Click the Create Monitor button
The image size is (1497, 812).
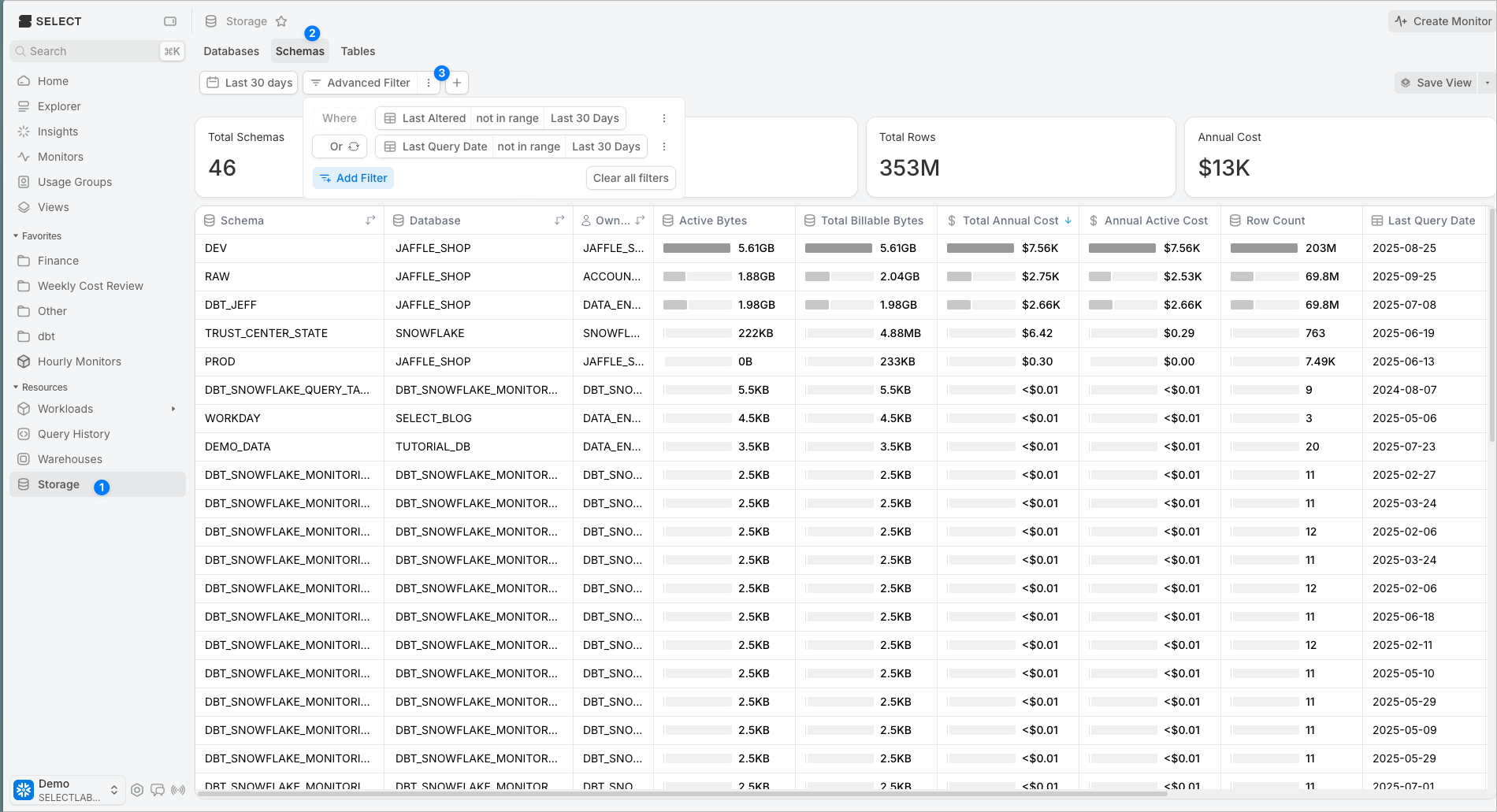1442,21
